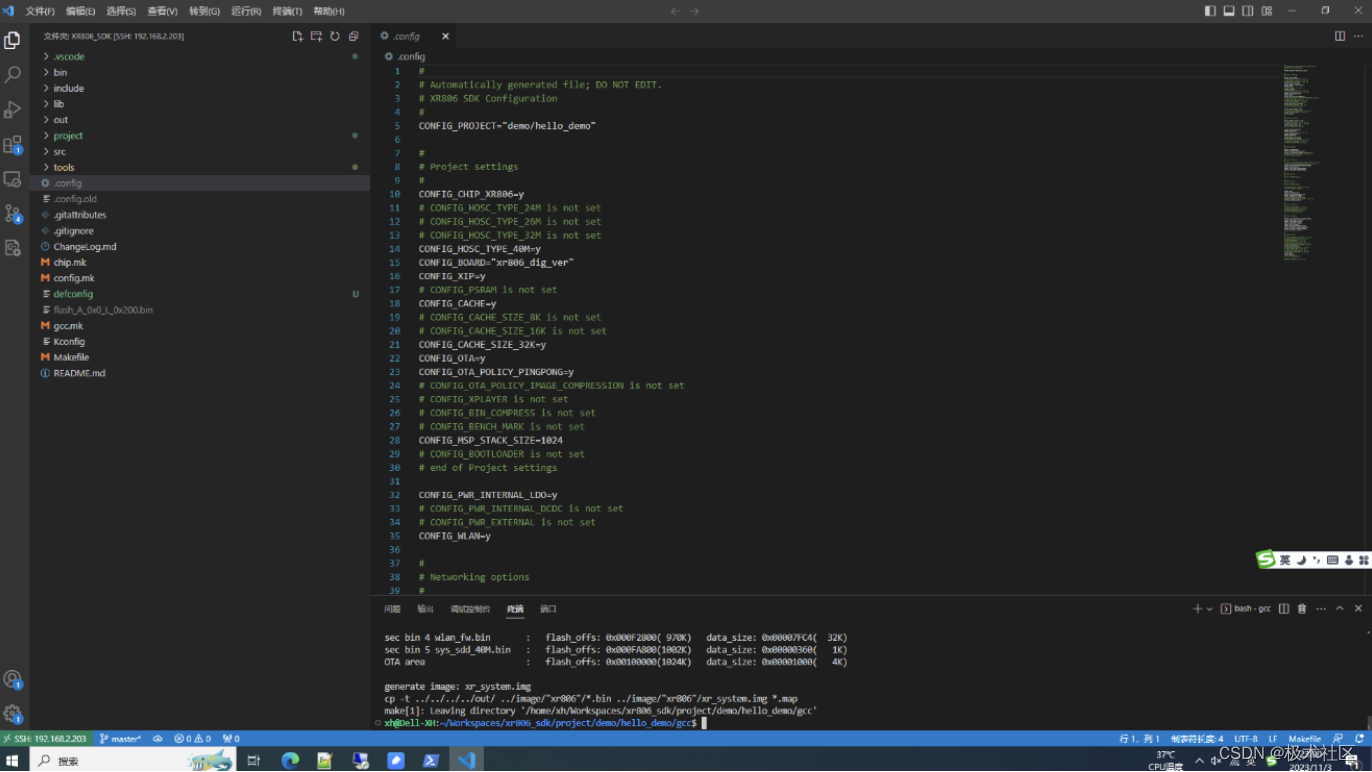Close the .config editor tab
The width and height of the screenshot is (1372, 772).
point(445,36)
